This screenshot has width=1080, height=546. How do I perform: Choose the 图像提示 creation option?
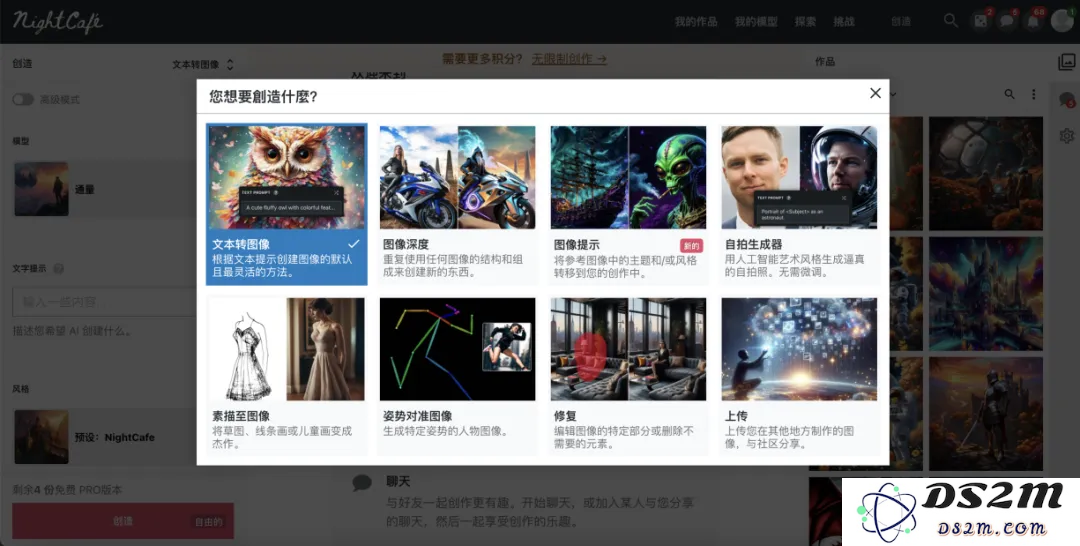[628, 204]
